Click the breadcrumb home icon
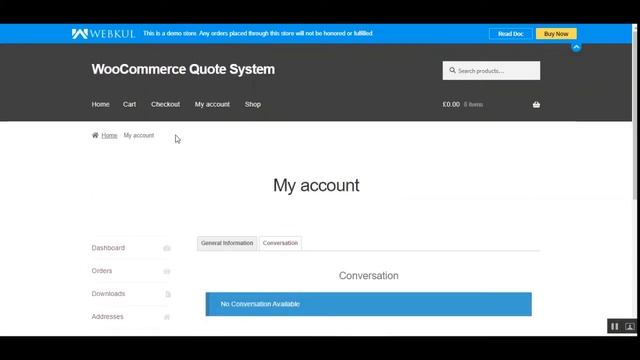 click(x=95, y=135)
